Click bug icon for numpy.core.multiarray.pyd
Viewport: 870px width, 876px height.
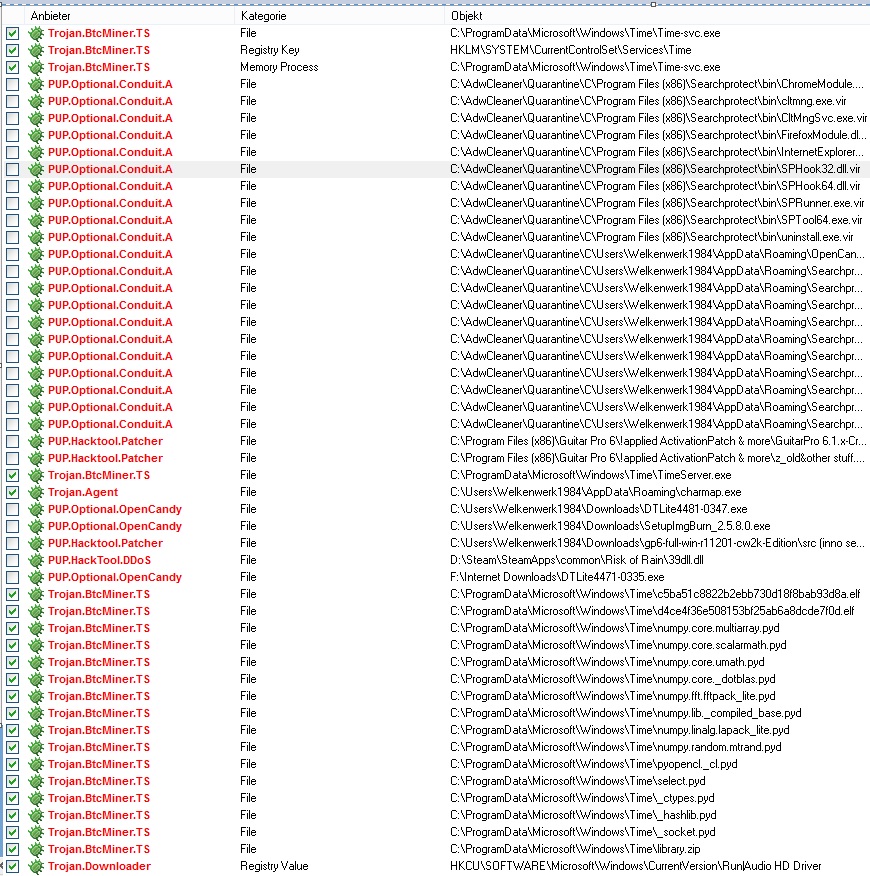tap(36, 629)
